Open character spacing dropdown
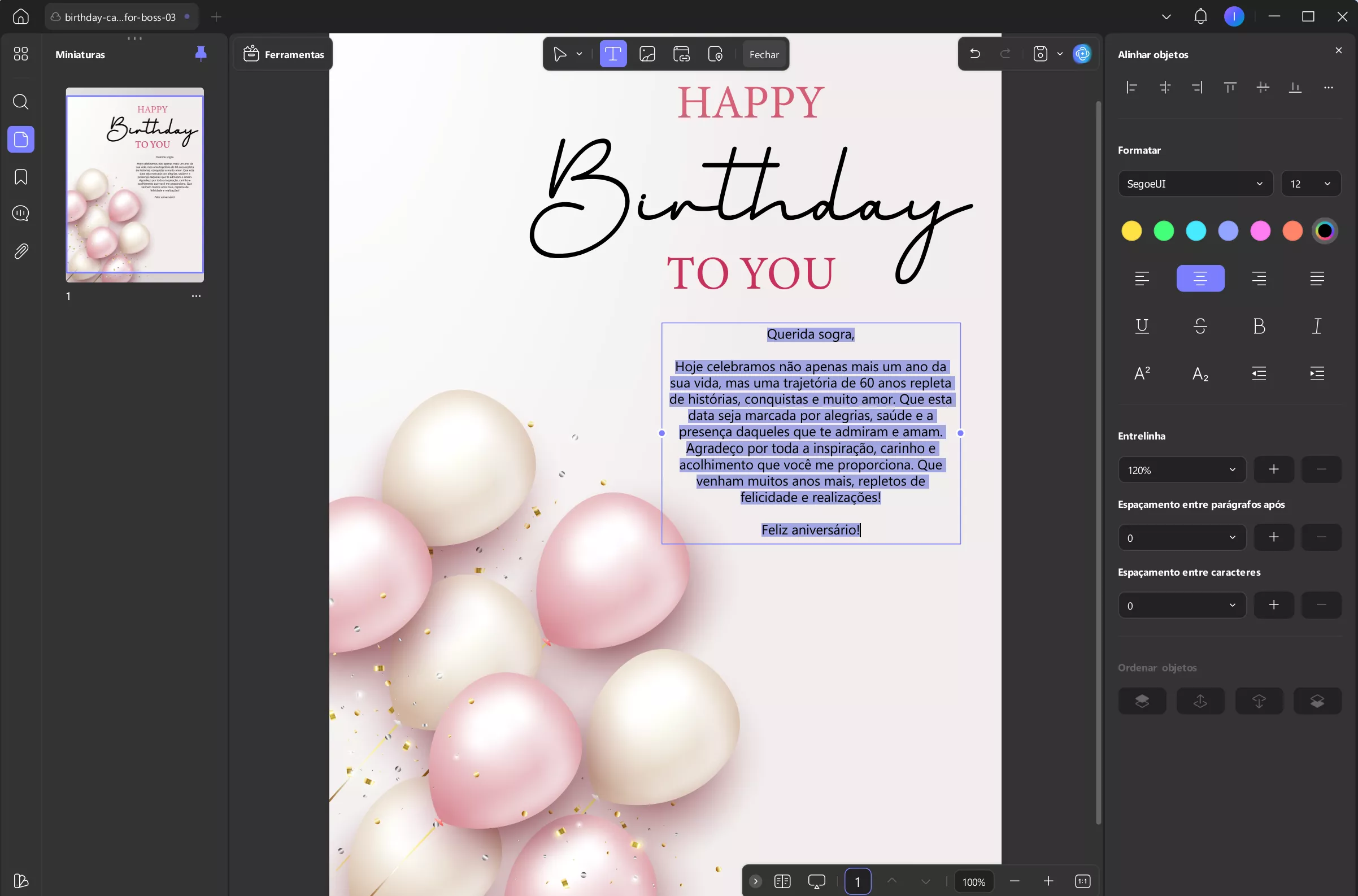Viewport: 1358px width, 896px height. pos(1181,605)
